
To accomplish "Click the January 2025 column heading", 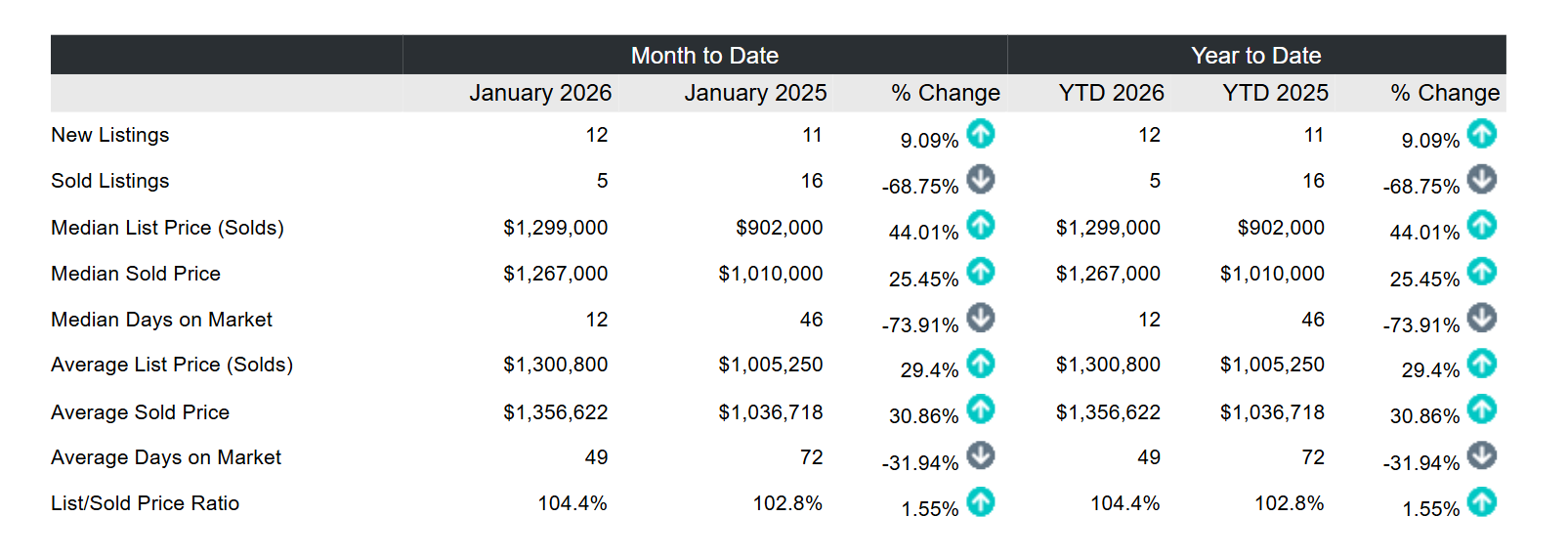I will pyautogui.click(x=755, y=93).
